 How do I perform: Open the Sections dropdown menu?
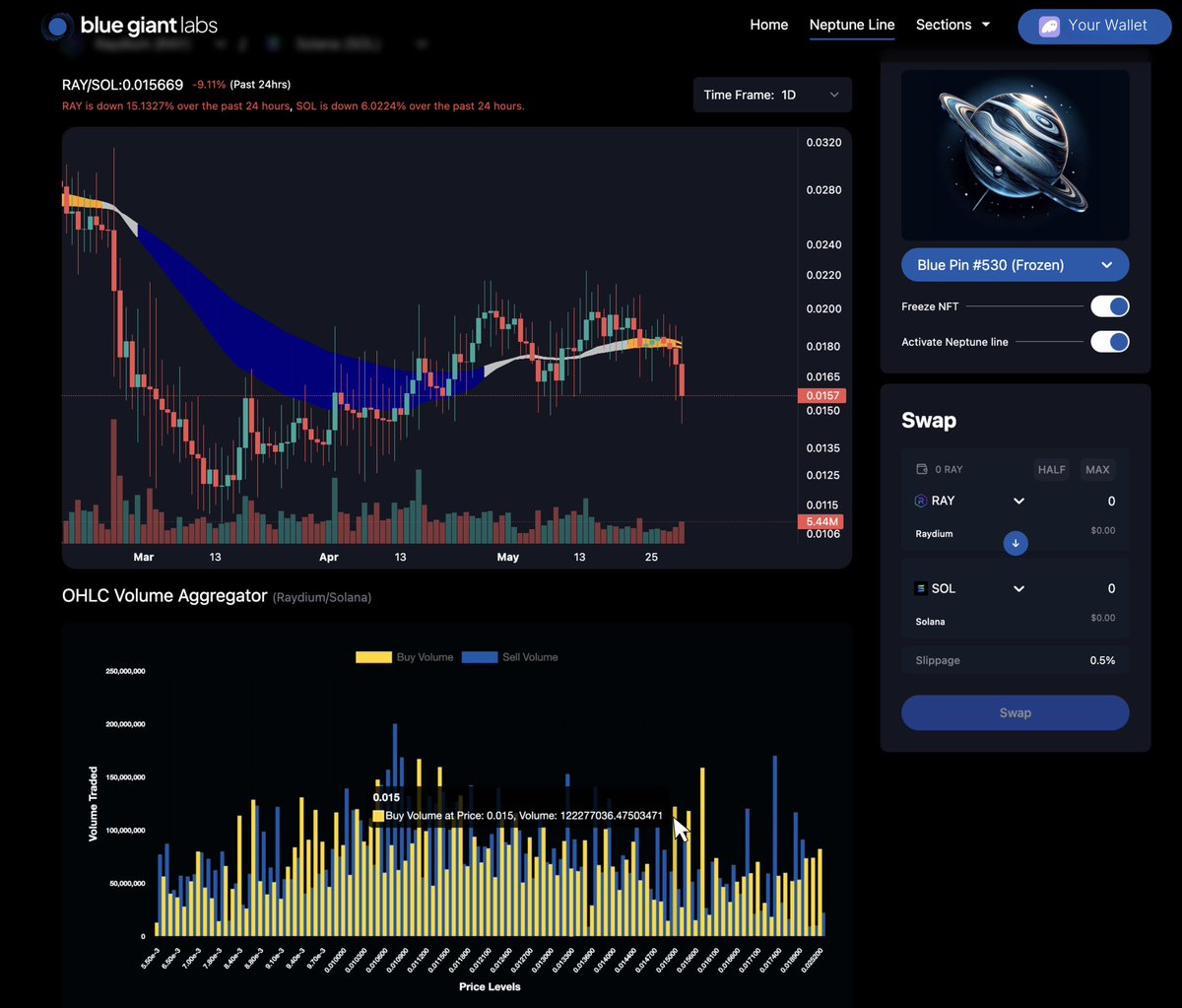[952, 25]
